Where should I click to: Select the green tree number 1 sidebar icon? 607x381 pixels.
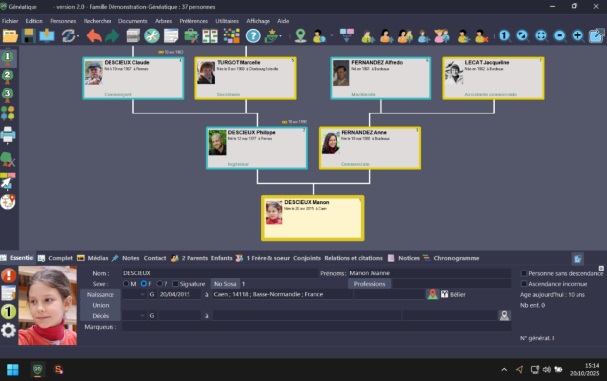7,58
